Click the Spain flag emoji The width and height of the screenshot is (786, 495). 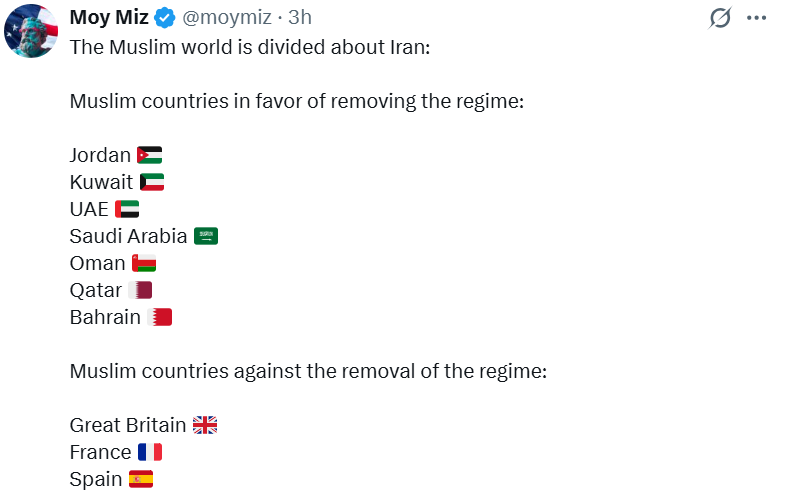point(141,479)
